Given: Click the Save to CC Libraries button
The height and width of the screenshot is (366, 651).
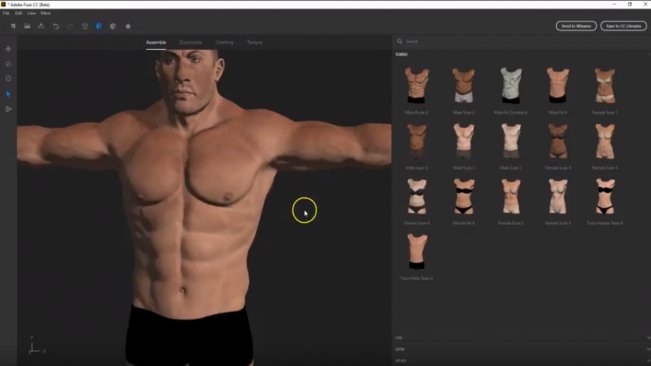Looking at the screenshot, I should click(x=623, y=26).
